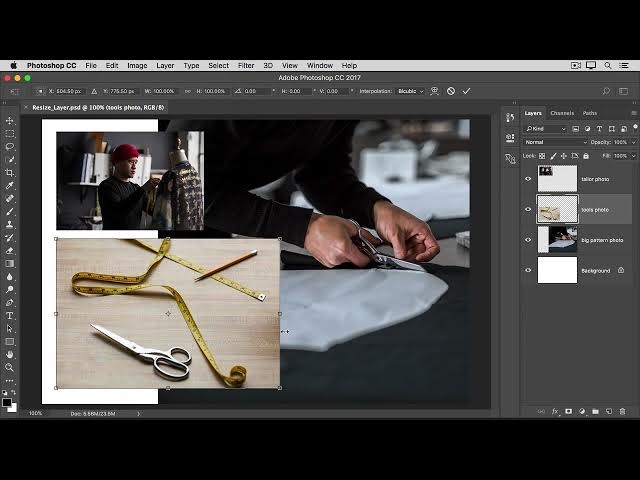Toggle visibility of big pattern photo layer

(x=528, y=240)
